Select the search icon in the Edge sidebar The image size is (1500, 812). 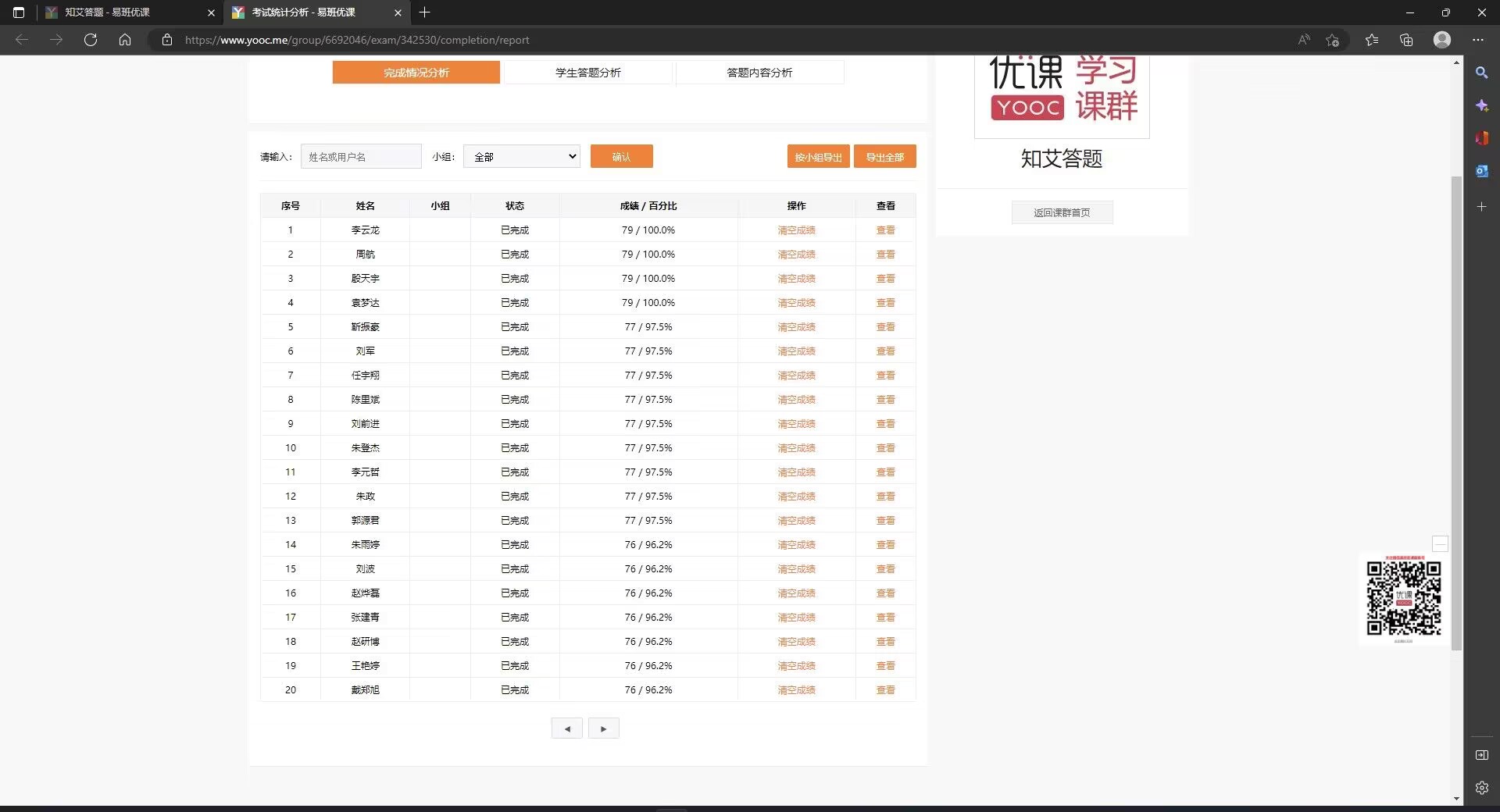point(1482,73)
